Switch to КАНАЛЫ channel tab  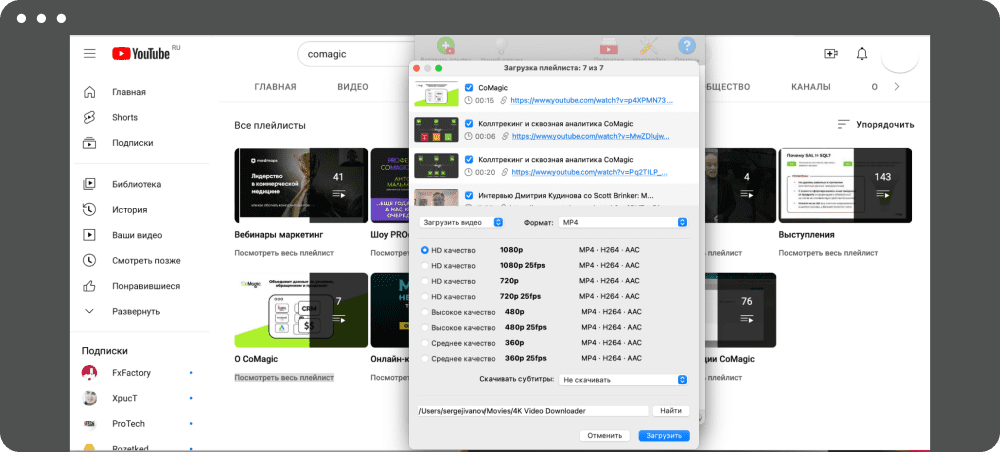[x=811, y=87]
